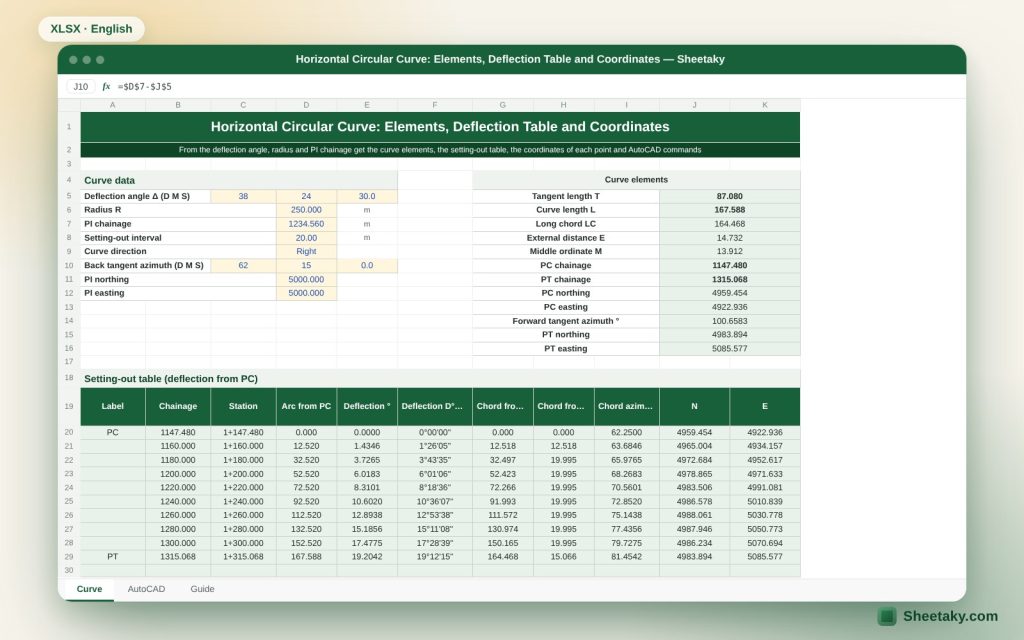This screenshot has width=1024, height=640.
Task: Select easting cell 5070.694
Action: (x=765, y=543)
